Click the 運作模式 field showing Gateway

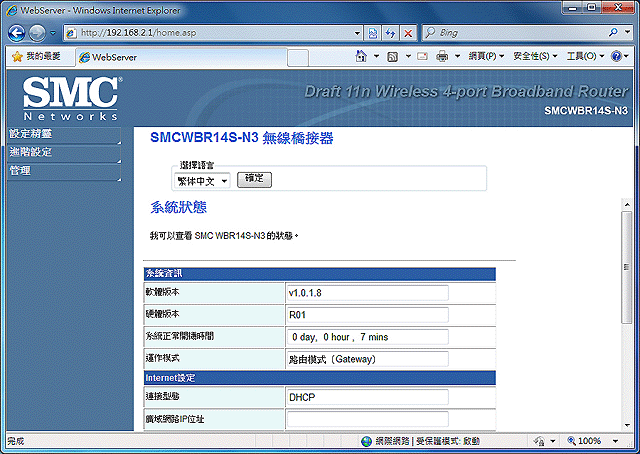pos(367,359)
